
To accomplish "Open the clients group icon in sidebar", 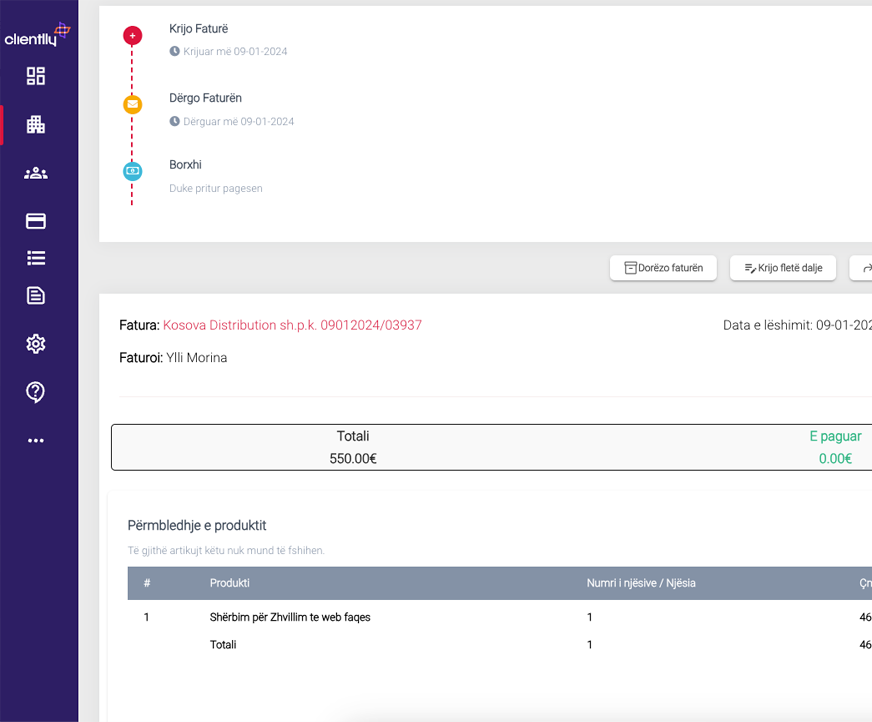I will click(36, 173).
